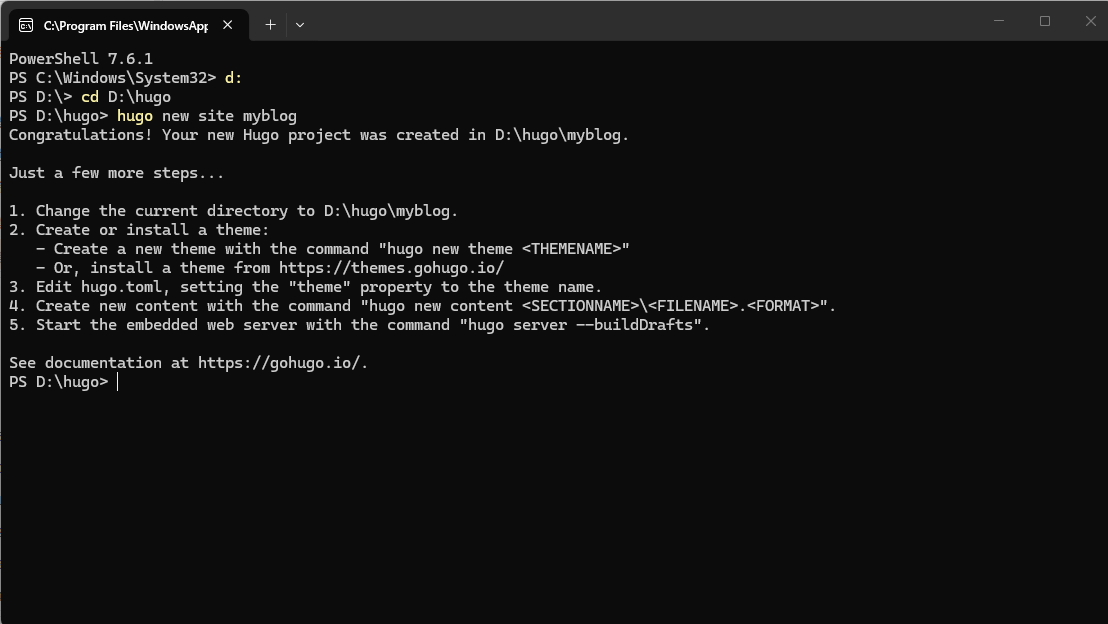Click the PowerShell 7.6.1 version line
The height and width of the screenshot is (624, 1108).
coord(81,59)
